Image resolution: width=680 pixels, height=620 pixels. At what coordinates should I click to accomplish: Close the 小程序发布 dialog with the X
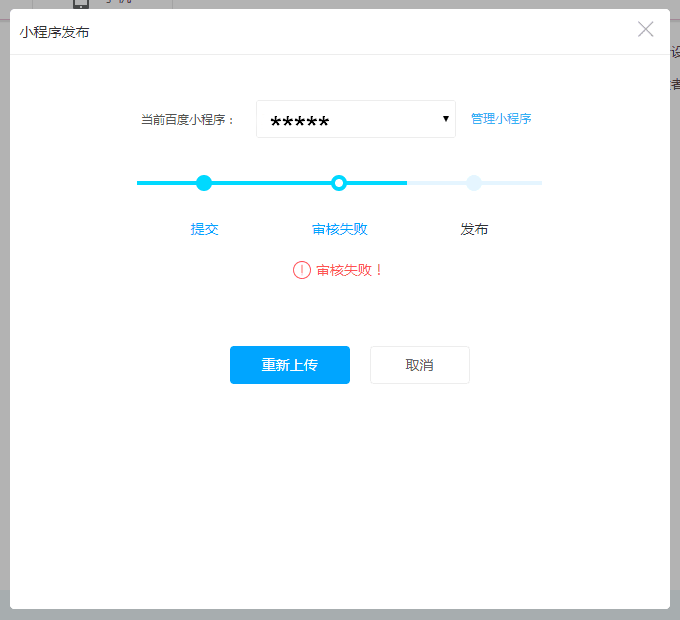pos(646,29)
